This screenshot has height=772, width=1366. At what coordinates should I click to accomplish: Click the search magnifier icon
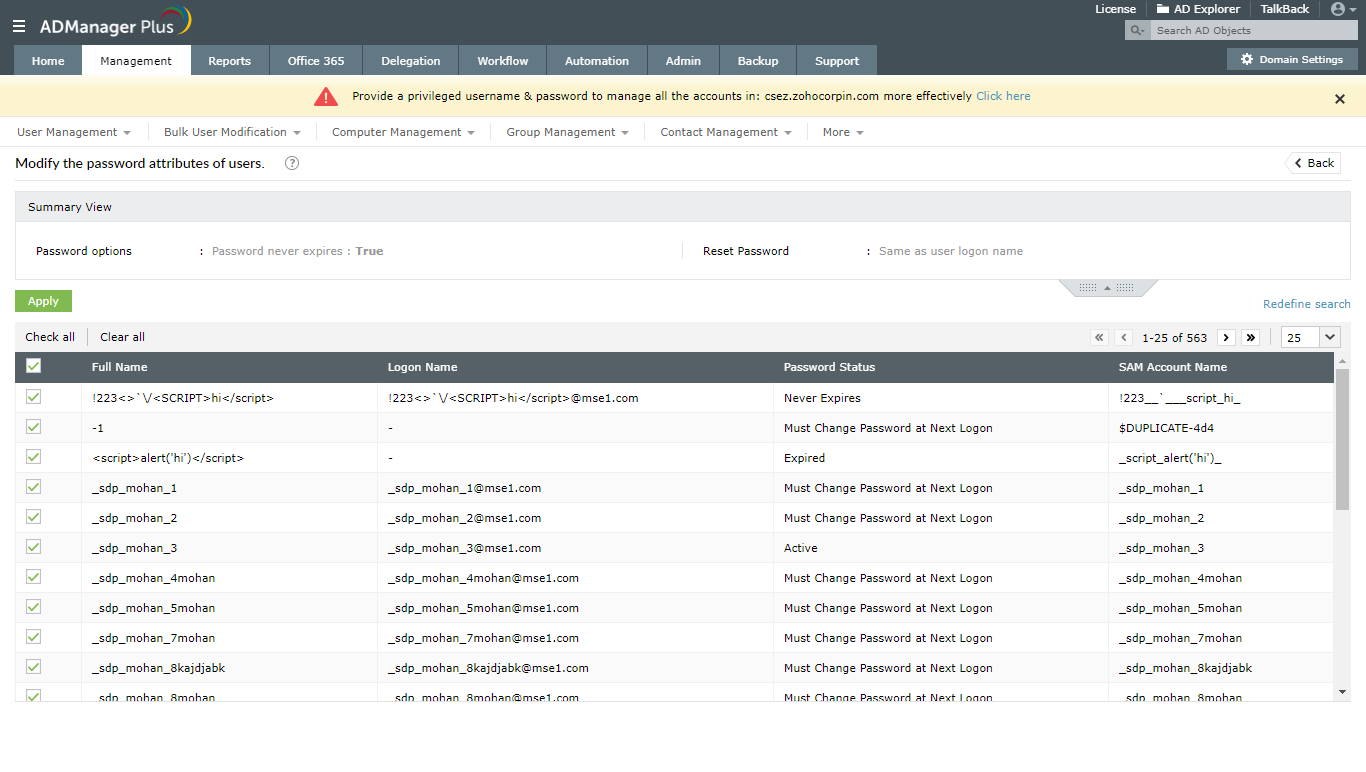pyautogui.click(x=1137, y=30)
